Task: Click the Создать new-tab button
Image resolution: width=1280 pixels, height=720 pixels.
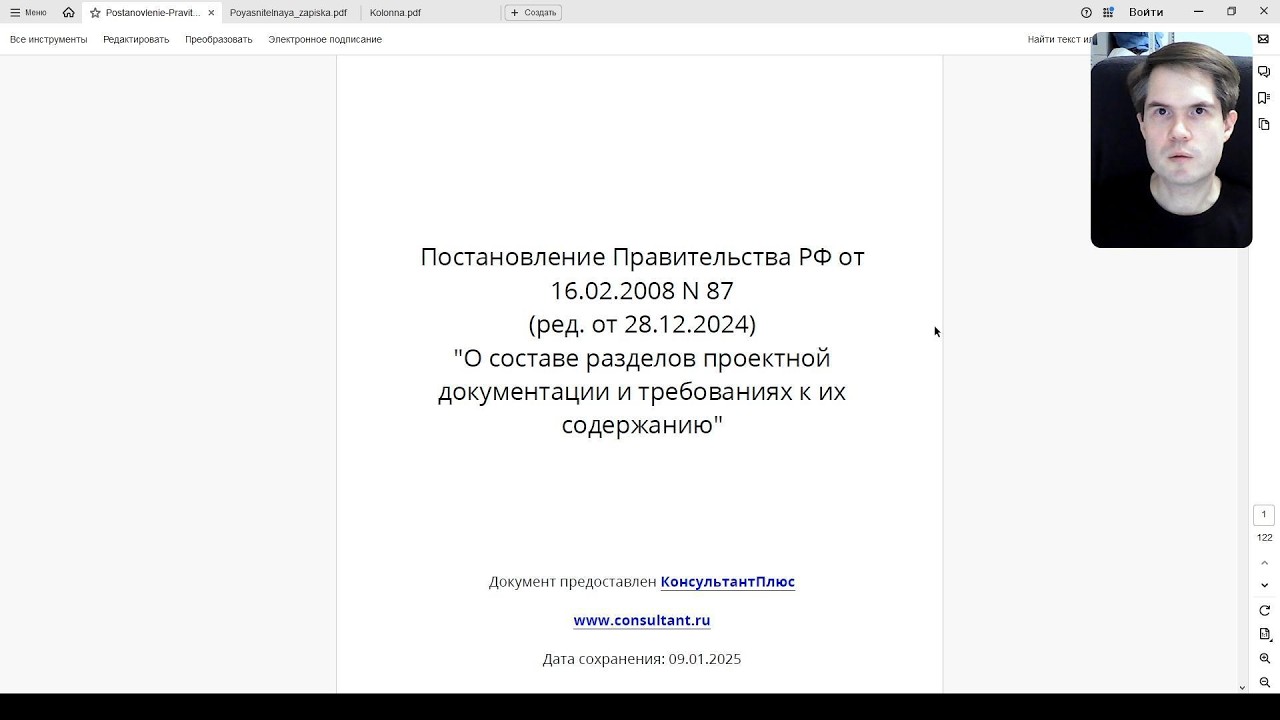Action: tap(533, 13)
